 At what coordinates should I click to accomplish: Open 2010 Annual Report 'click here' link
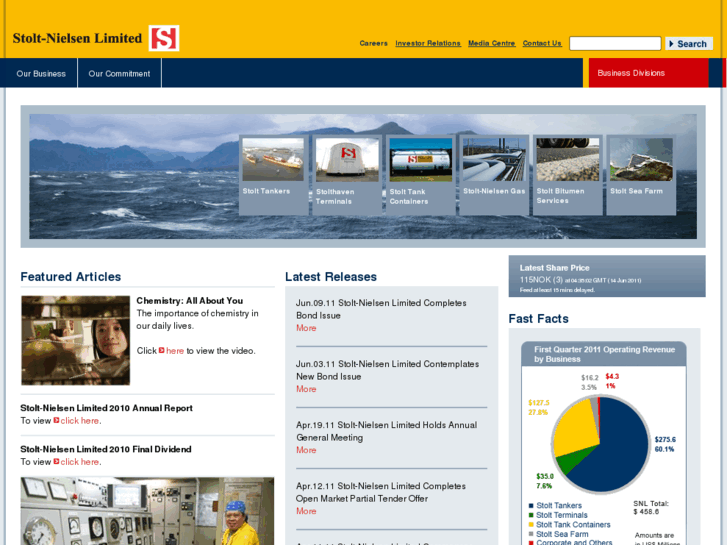pyautogui.click(x=79, y=421)
